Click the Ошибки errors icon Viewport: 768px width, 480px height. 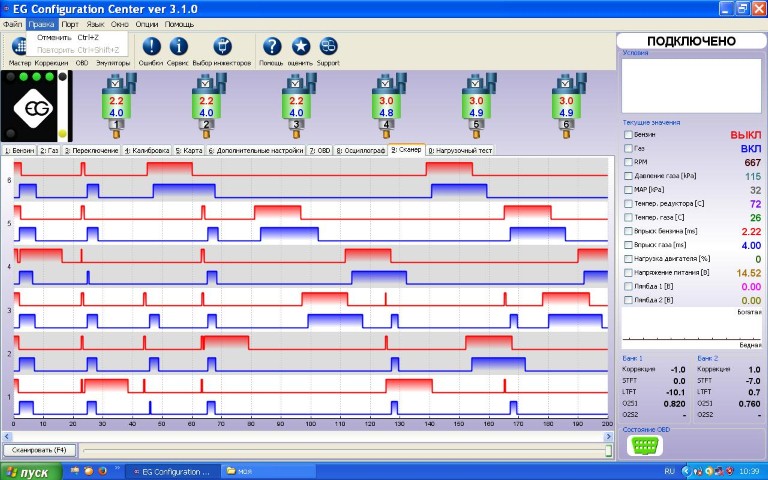click(151, 46)
